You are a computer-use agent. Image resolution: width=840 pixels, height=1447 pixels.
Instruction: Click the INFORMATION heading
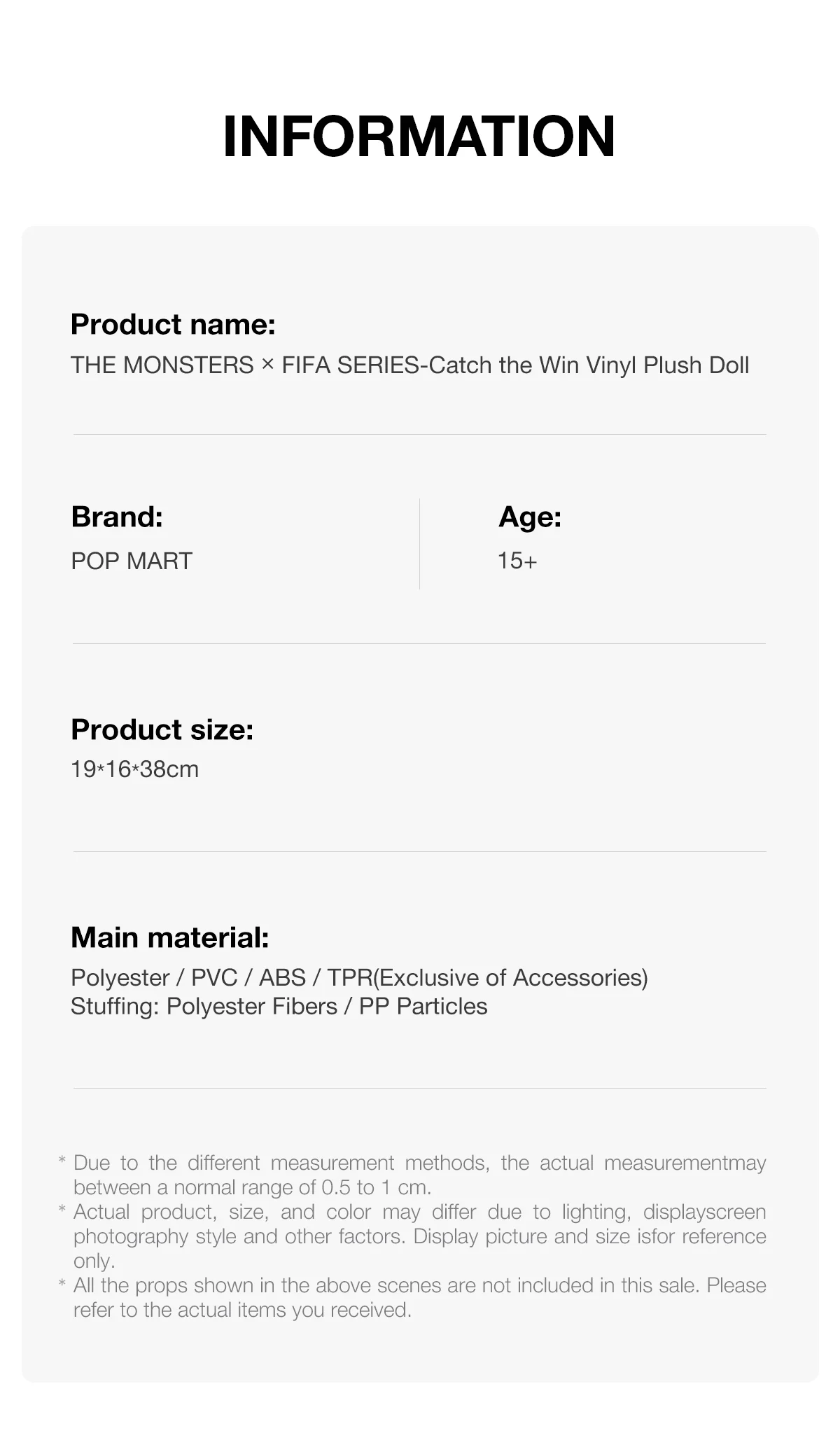coord(419,136)
